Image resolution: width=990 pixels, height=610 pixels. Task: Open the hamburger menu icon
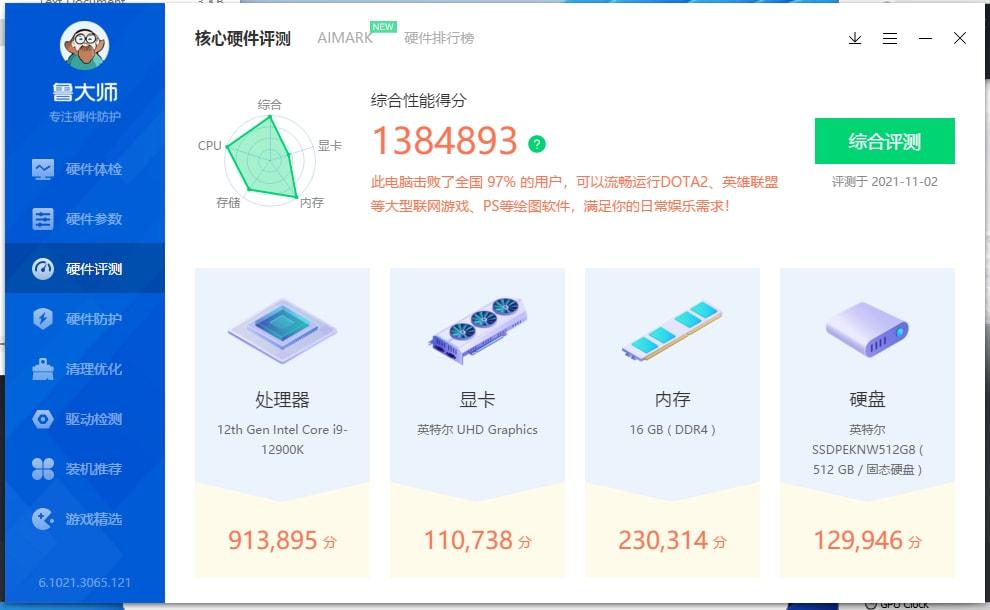point(890,39)
